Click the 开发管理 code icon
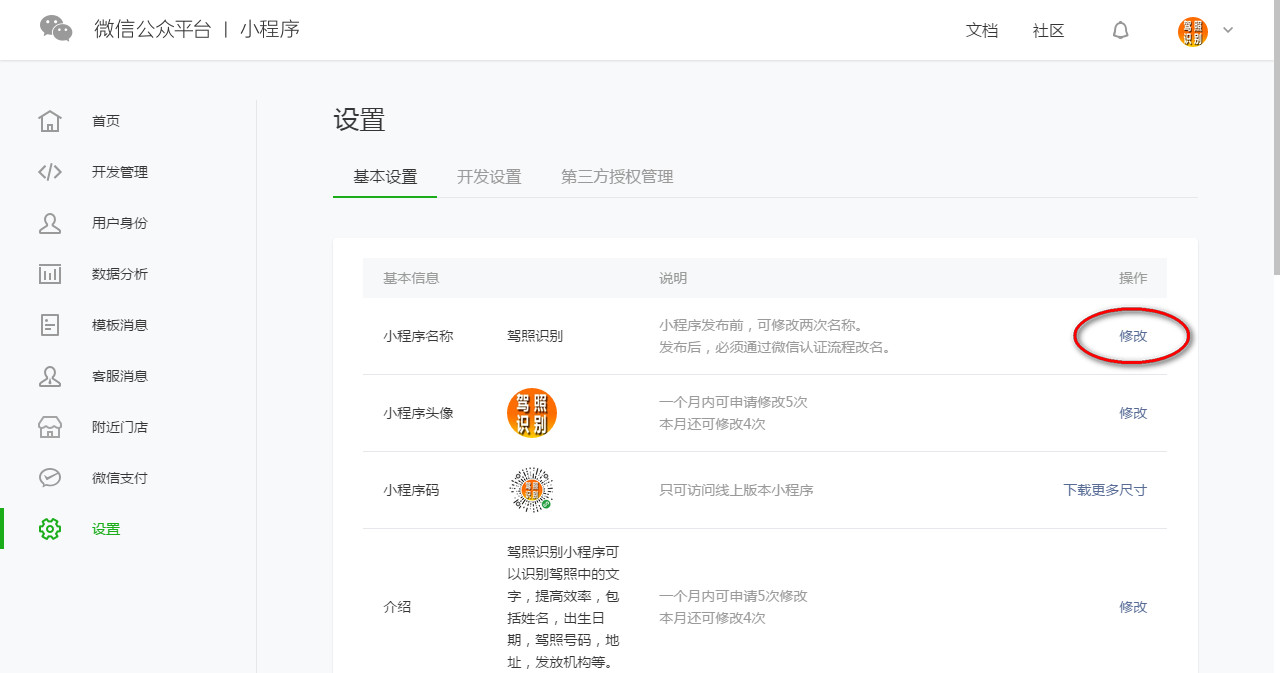The image size is (1280, 673). click(x=50, y=172)
